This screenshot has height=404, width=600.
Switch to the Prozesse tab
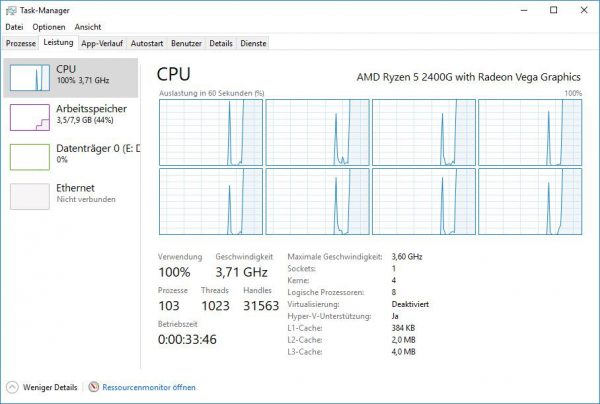21,44
